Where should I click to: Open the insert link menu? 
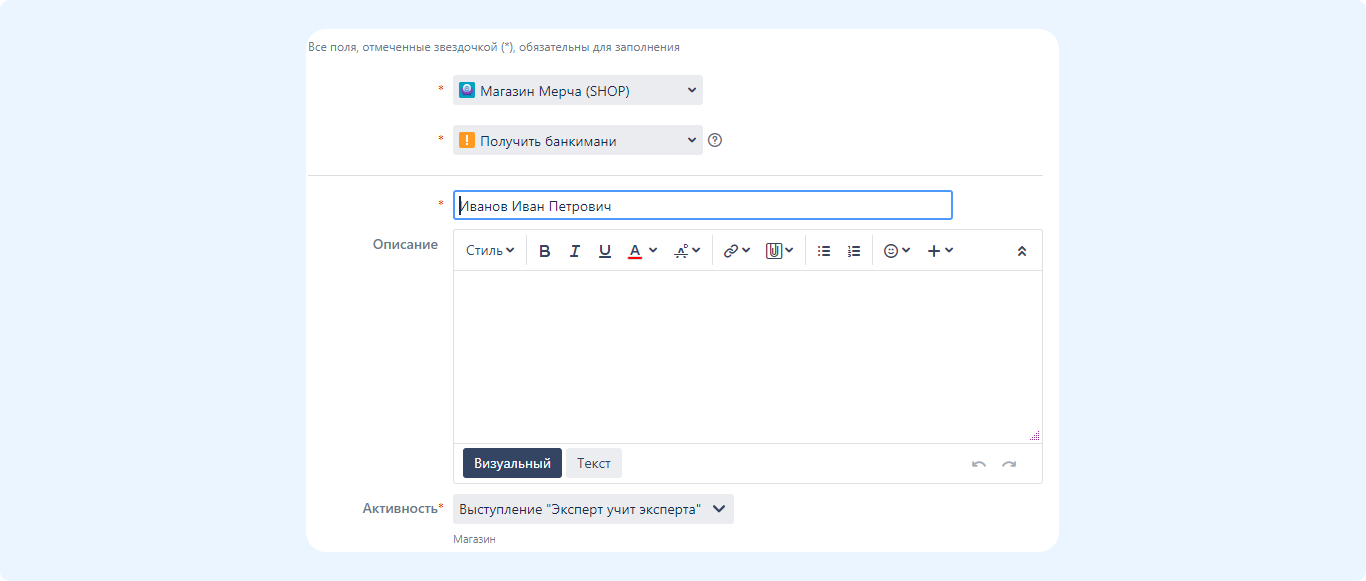736,251
